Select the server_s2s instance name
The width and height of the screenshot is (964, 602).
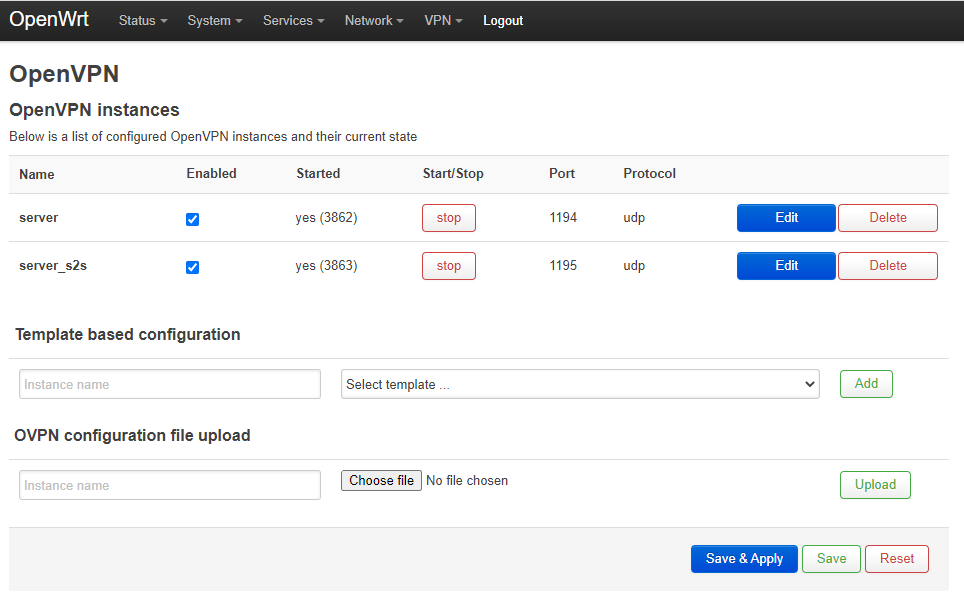click(x=53, y=266)
